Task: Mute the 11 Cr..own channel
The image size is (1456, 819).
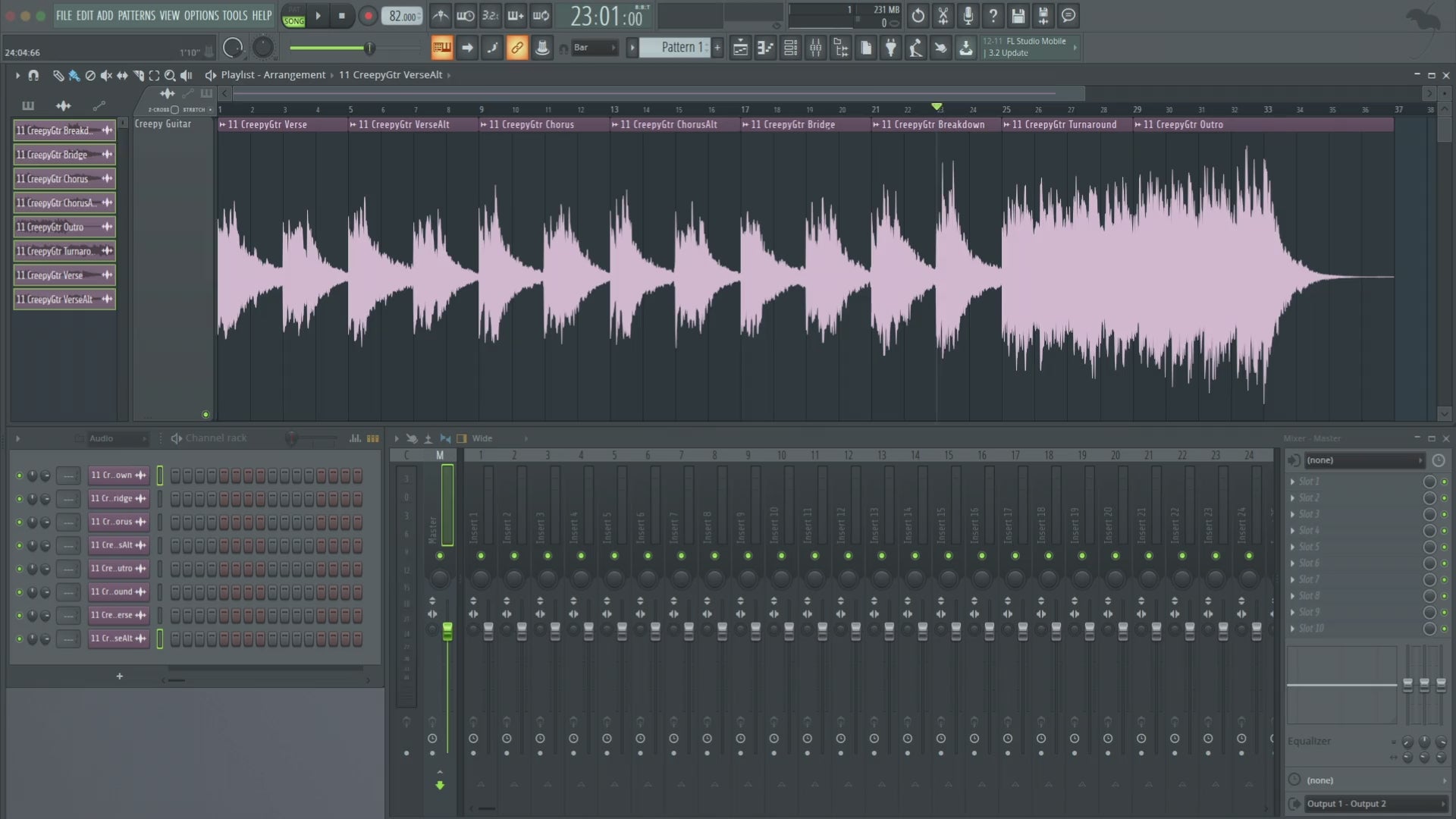Action: pyautogui.click(x=19, y=475)
